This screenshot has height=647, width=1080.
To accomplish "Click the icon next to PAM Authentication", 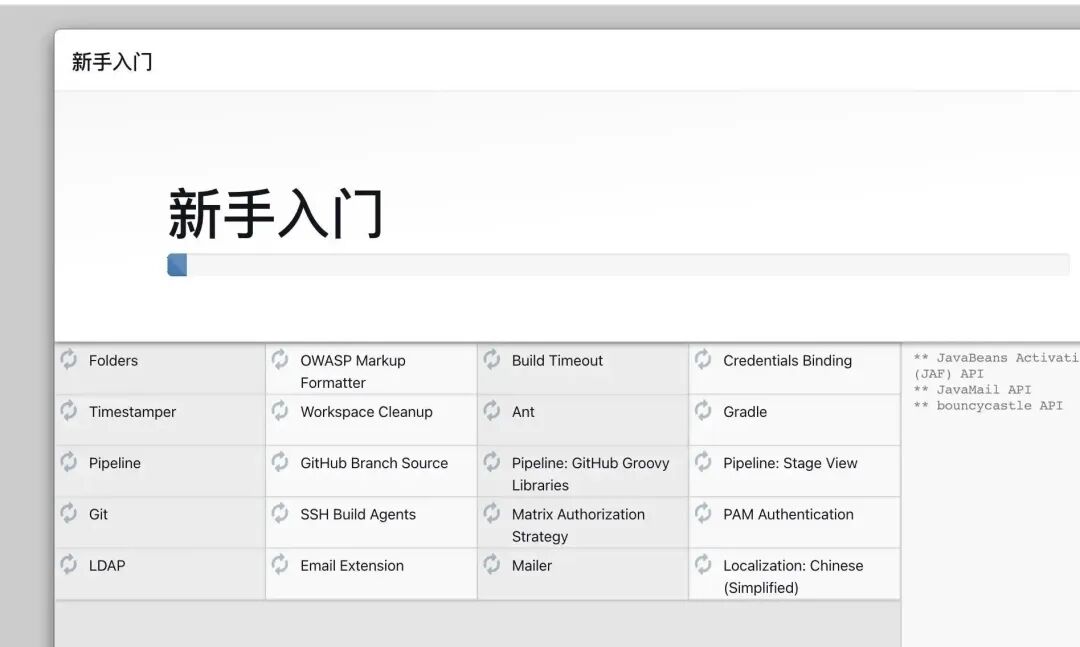I will tap(703, 513).
